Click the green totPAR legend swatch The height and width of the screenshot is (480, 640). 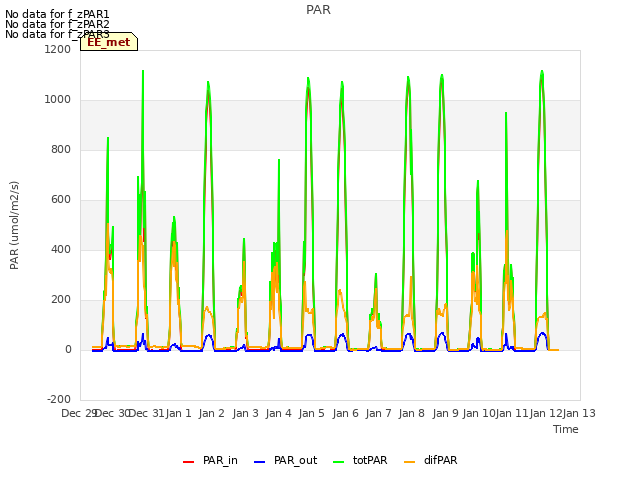click(339, 462)
